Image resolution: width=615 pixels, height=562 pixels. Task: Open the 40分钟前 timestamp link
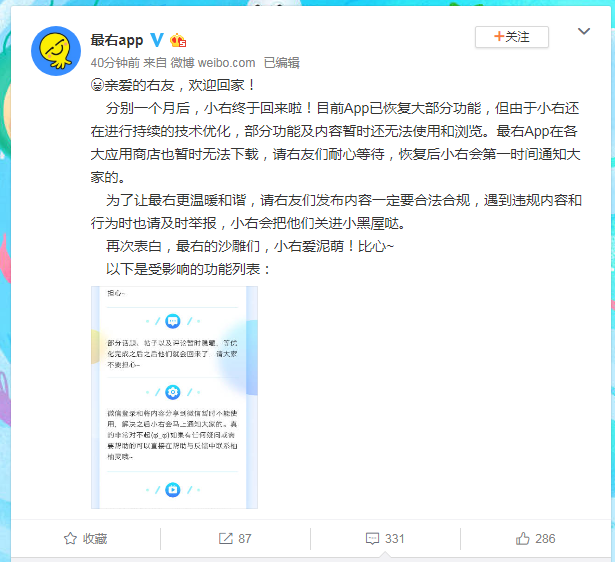point(115,63)
